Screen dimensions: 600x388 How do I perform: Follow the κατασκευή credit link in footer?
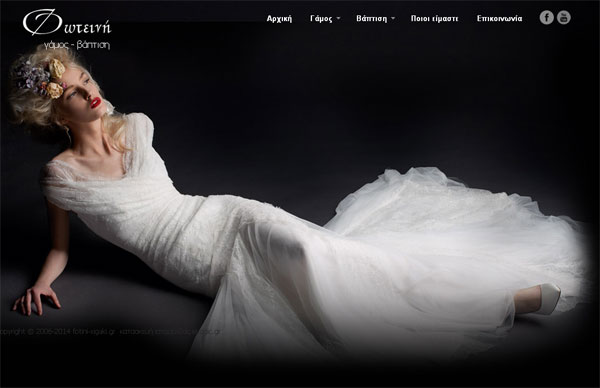(x=171, y=331)
